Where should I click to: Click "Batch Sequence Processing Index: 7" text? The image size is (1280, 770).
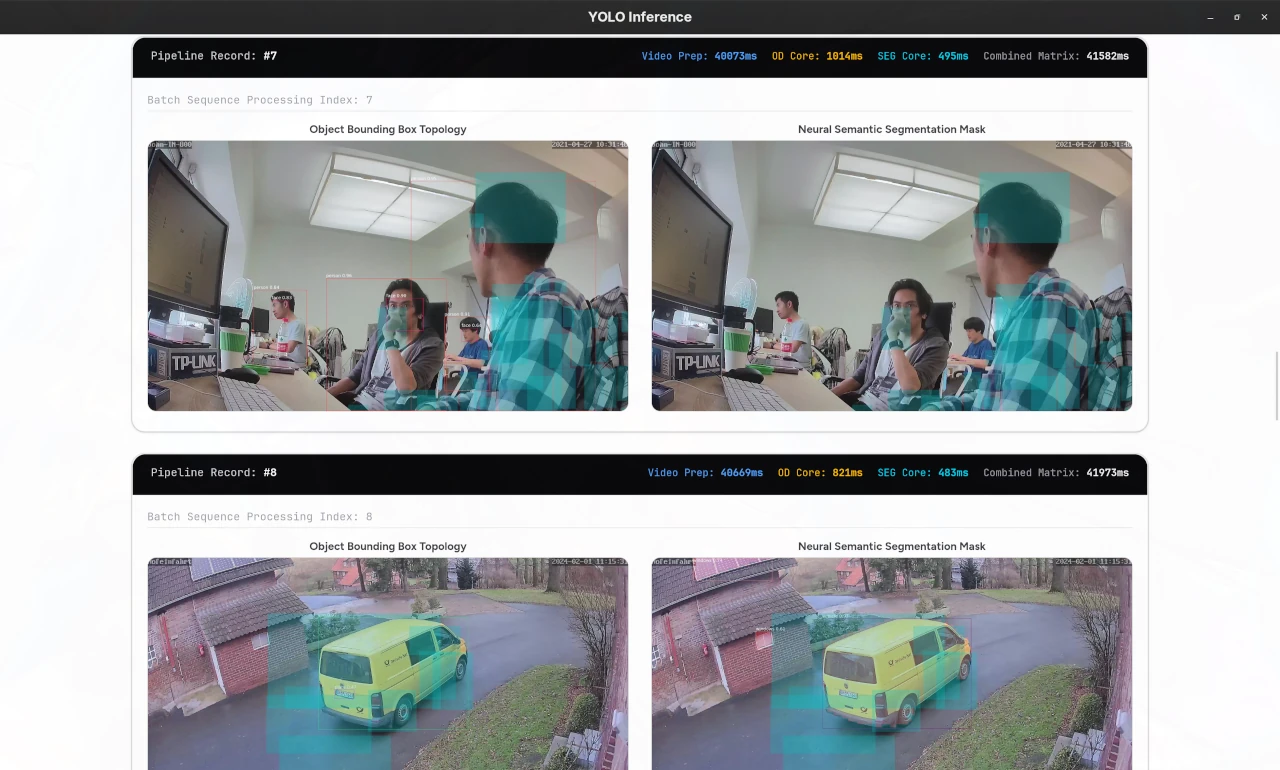click(260, 100)
